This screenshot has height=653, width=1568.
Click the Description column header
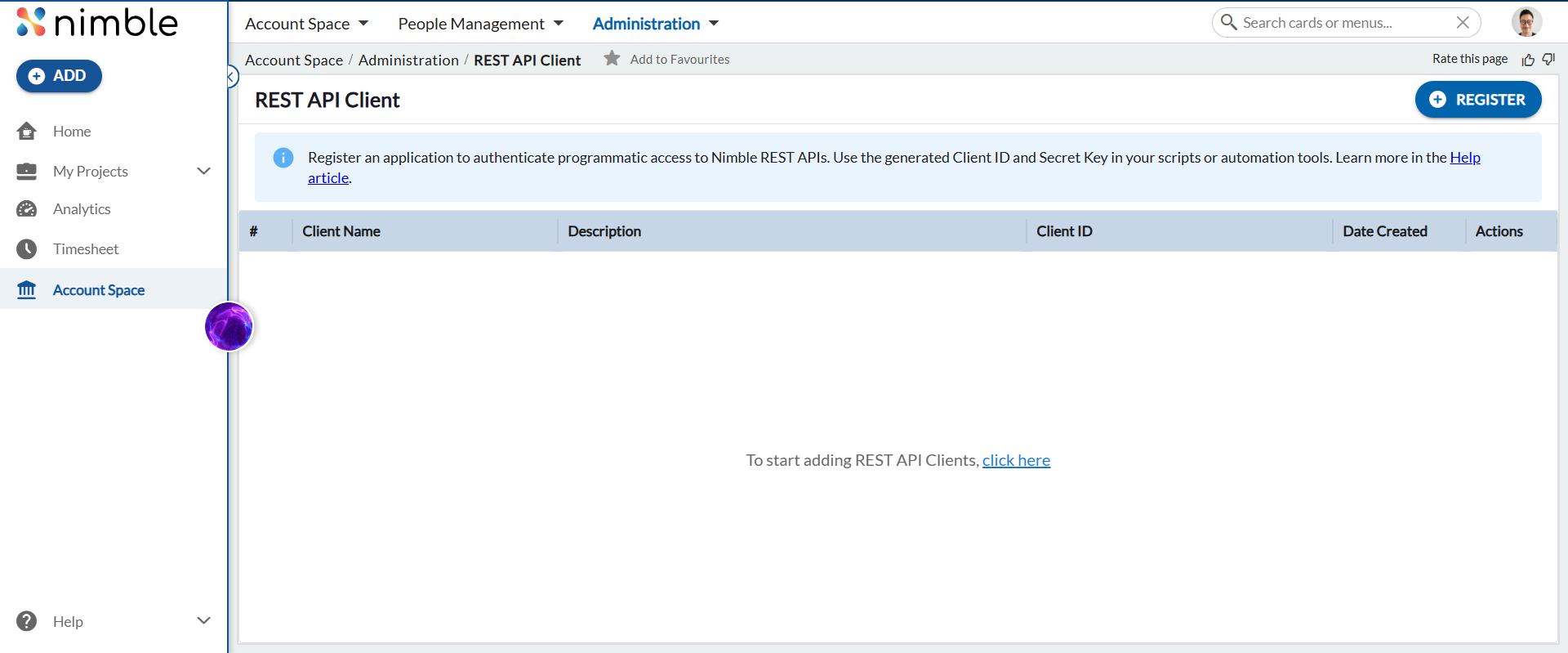[x=604, y=231]
